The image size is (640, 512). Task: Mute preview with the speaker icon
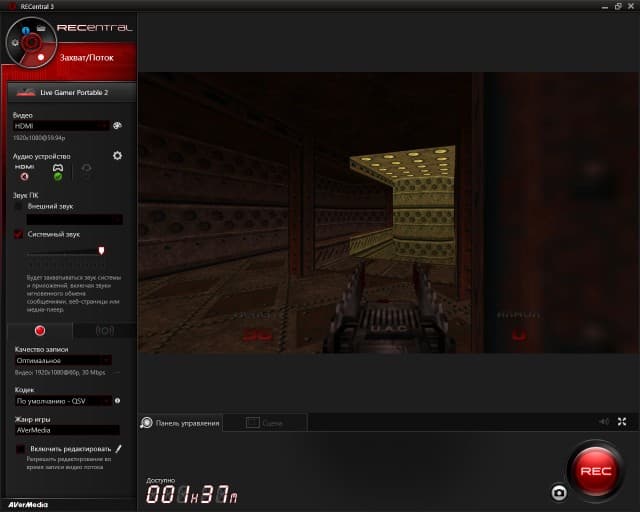click(604, 421)
